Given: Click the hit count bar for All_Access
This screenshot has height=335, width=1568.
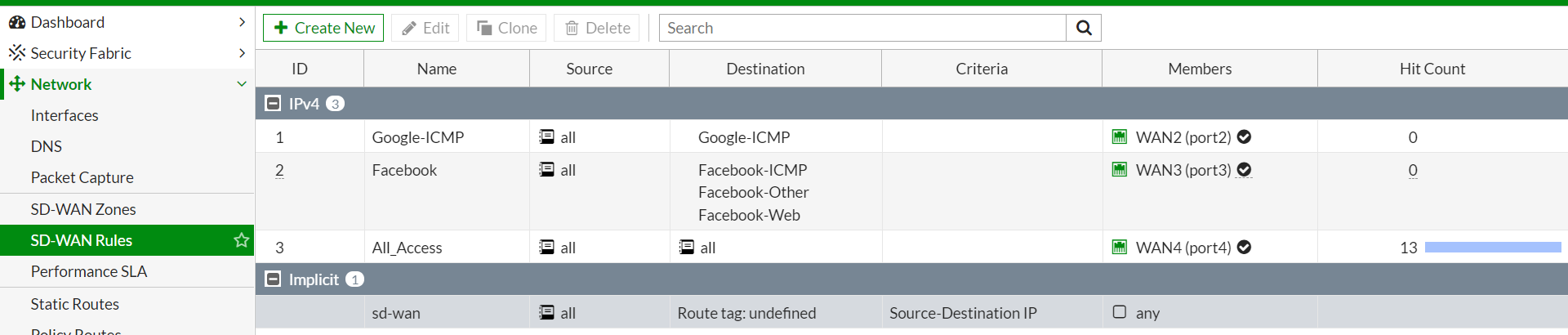Looking at the screenshot, I should (1492, 247).
